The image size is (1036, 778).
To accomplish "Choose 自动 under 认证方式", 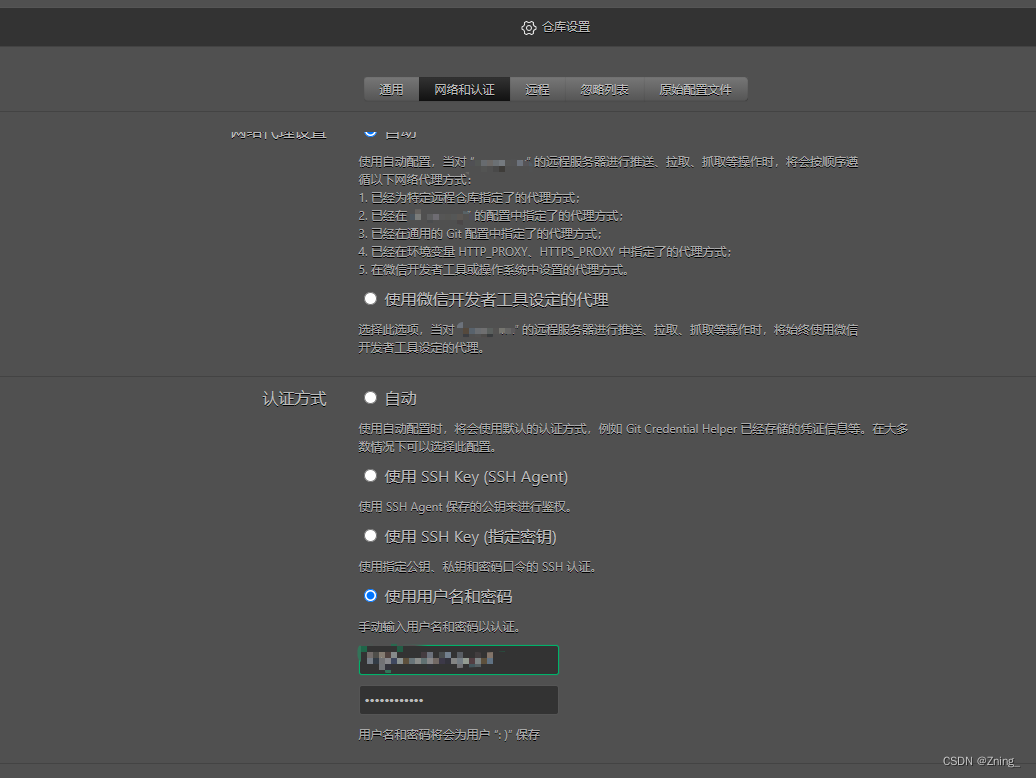I will click(371, 398).
